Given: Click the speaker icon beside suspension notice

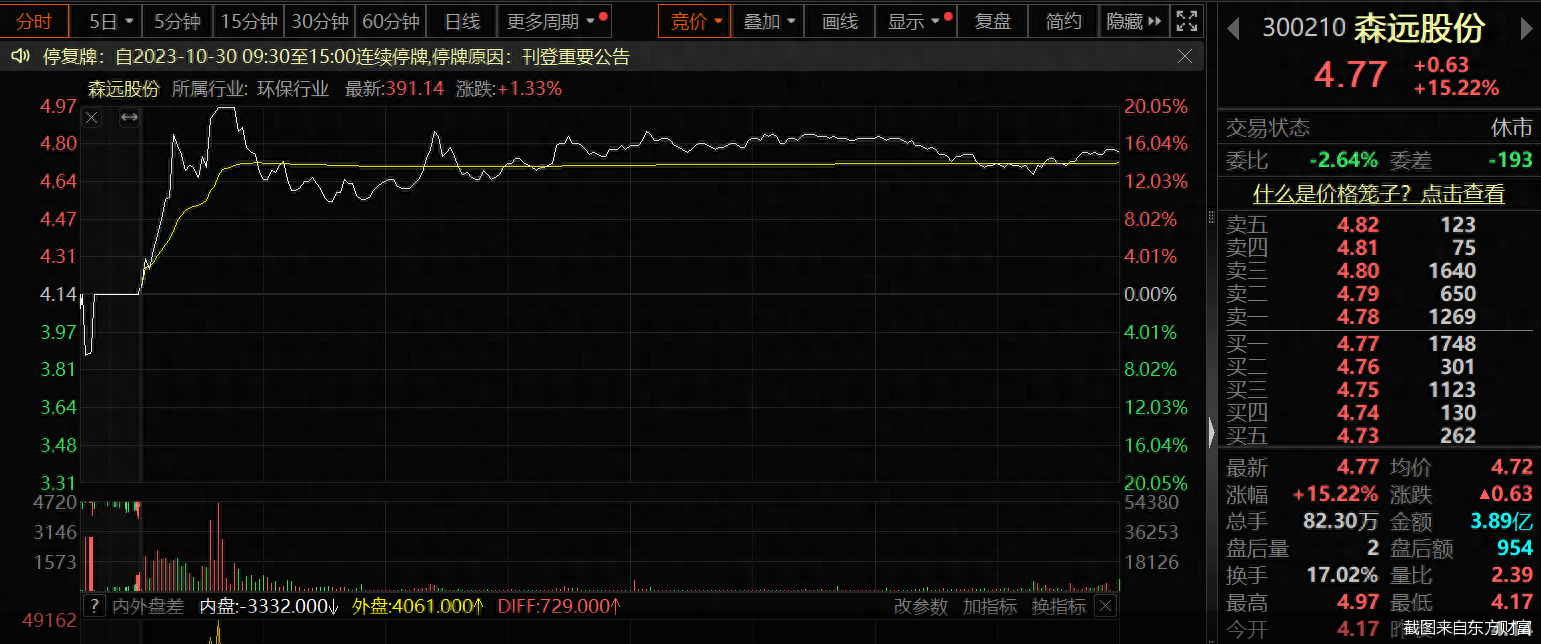Looking at the screenshot, I should click(20, 57).
